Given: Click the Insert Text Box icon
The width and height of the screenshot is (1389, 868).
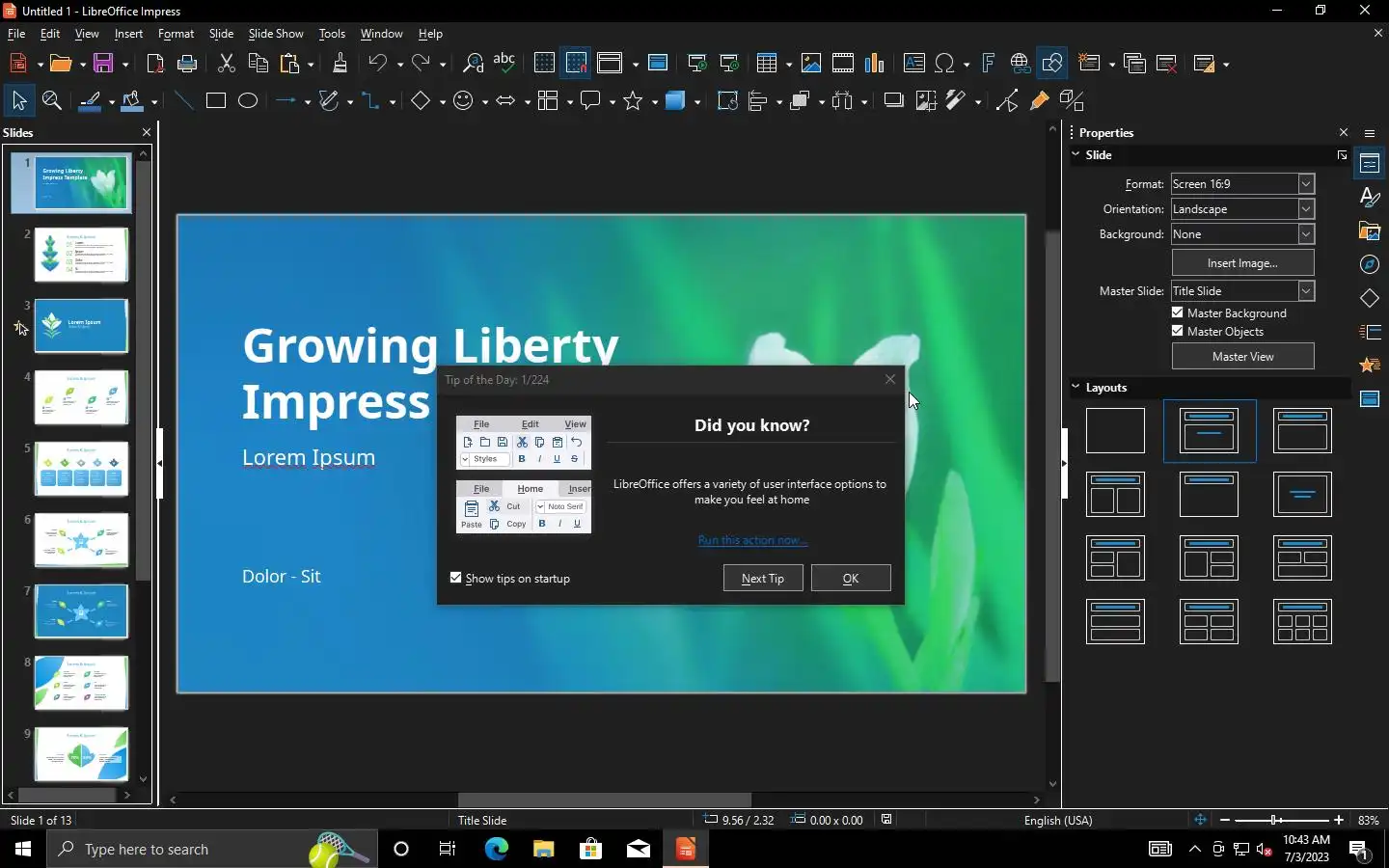Looking at the screenshot, I should click(914, 64).
